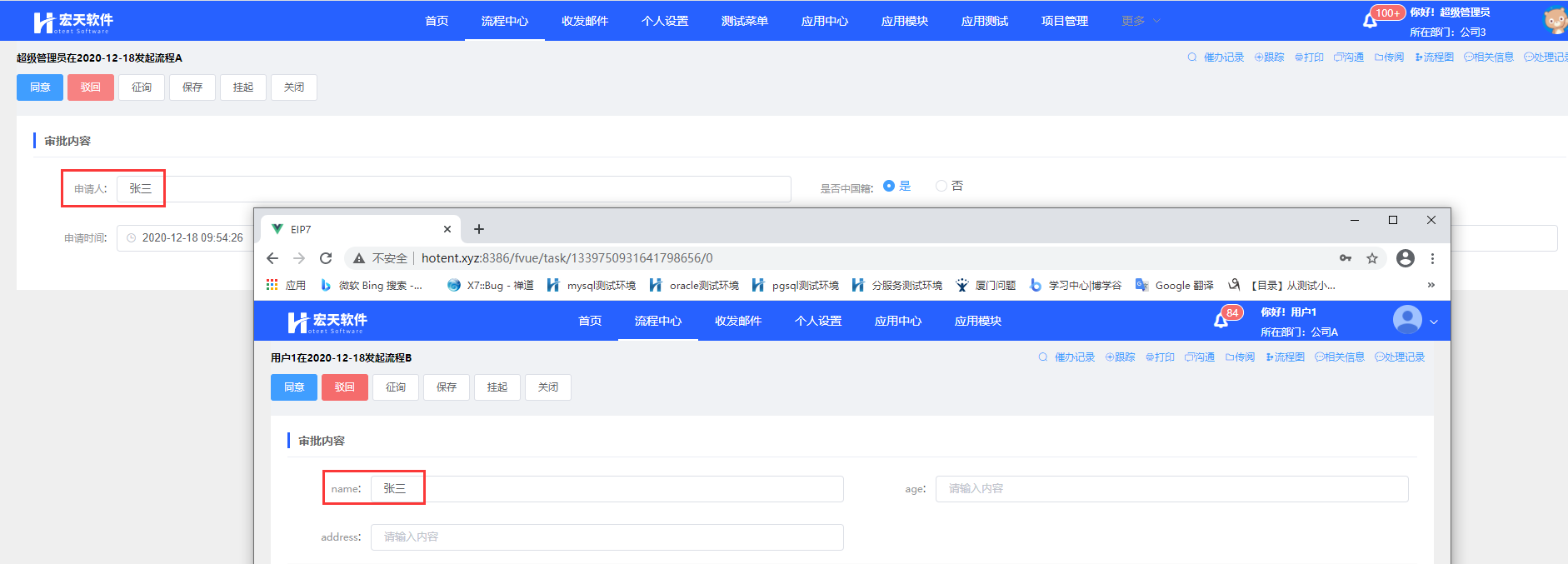1568x564 pixels.
Task: Open Google 翻译 bookmark
Action: tap(1175, 285)
